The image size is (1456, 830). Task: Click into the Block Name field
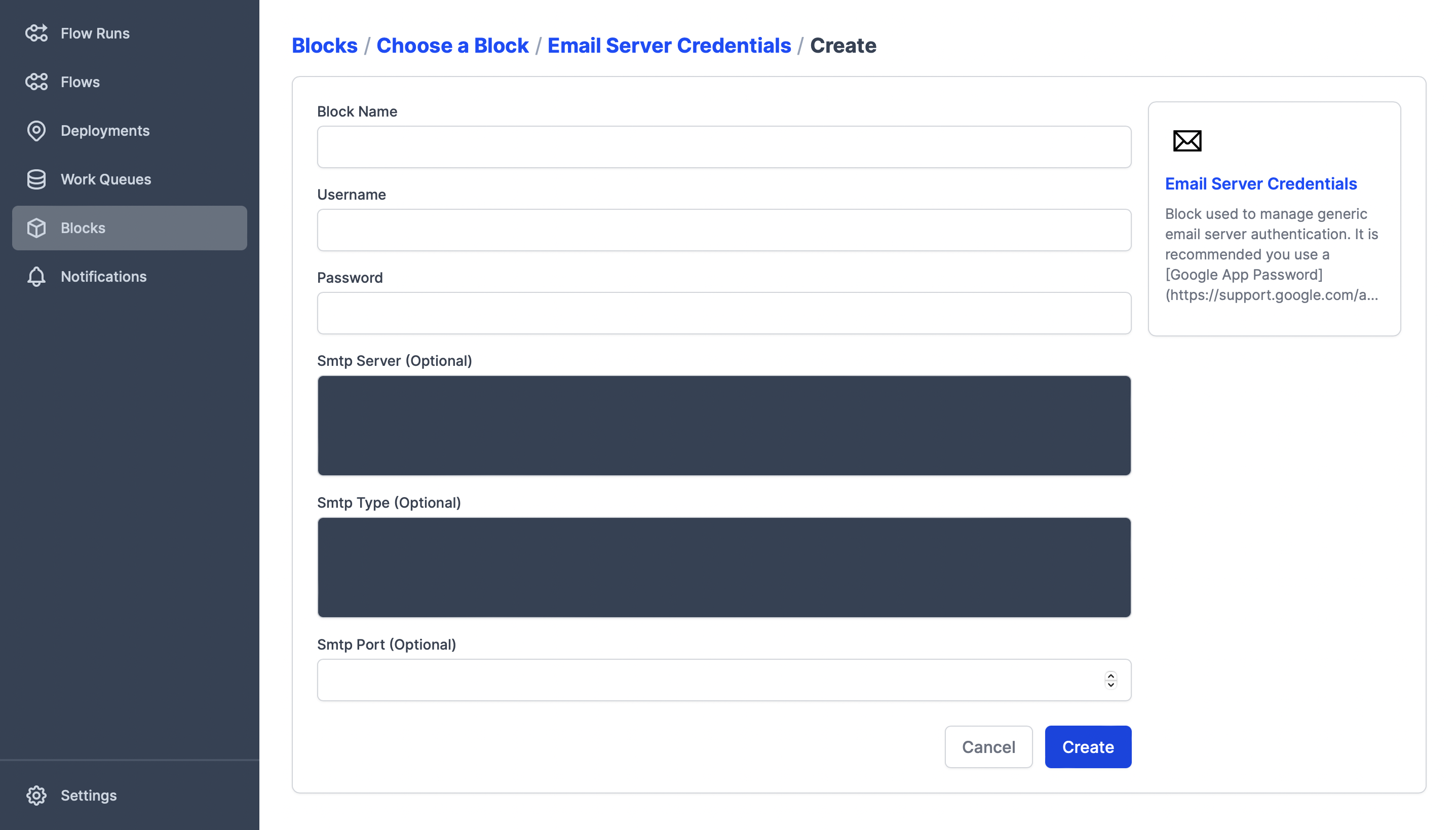pos(724,146)
